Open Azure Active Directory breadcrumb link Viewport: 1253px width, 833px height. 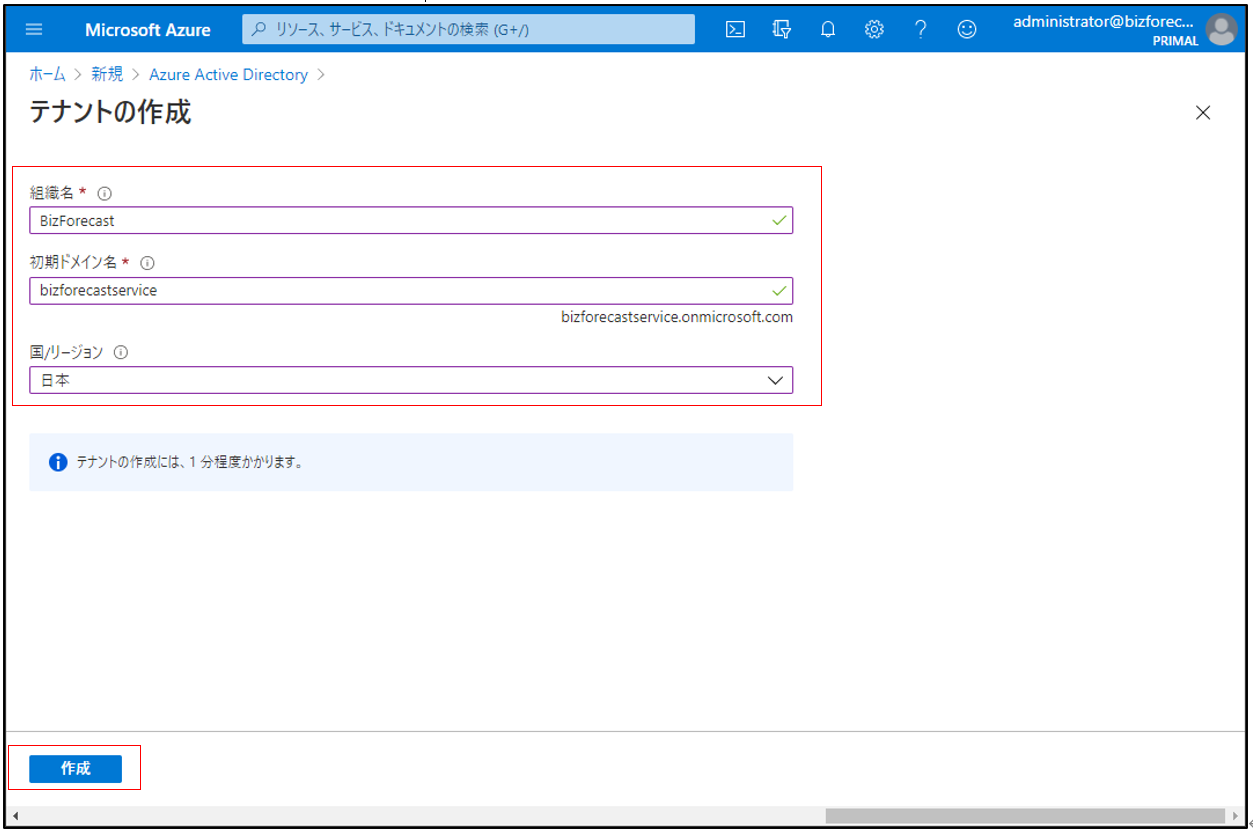click(x=228, y=75)
